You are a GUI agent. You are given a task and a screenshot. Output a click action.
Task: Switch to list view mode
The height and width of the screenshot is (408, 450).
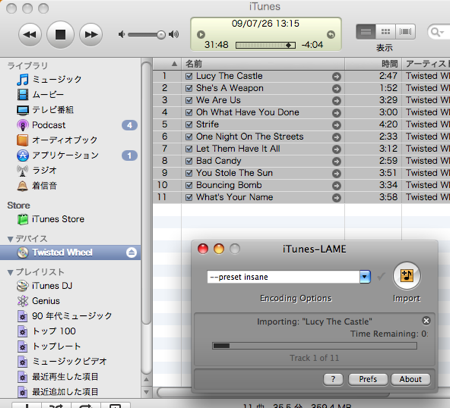click(366, 32)
